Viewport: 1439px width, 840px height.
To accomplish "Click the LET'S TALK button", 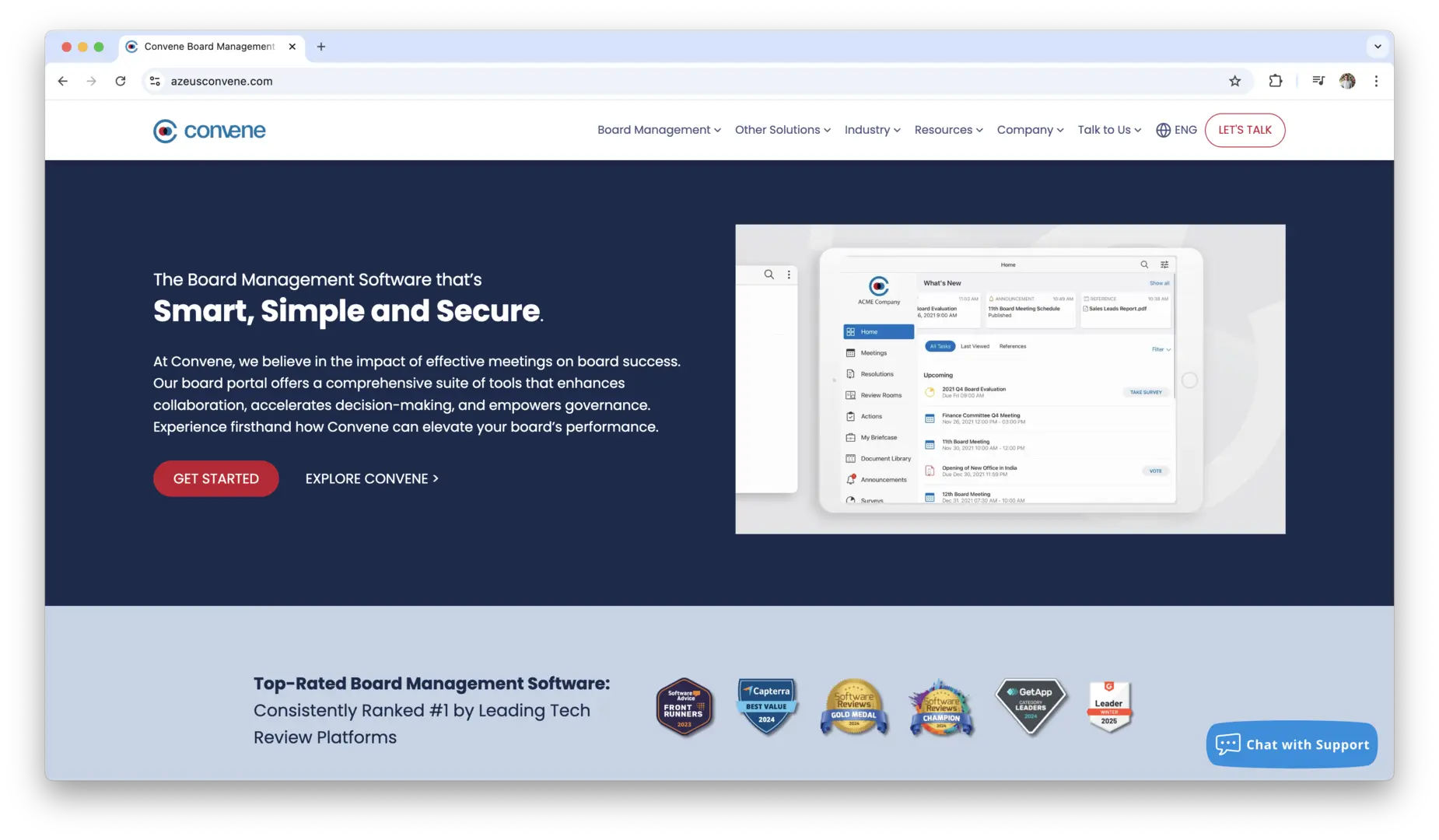I will point(1245,130).
